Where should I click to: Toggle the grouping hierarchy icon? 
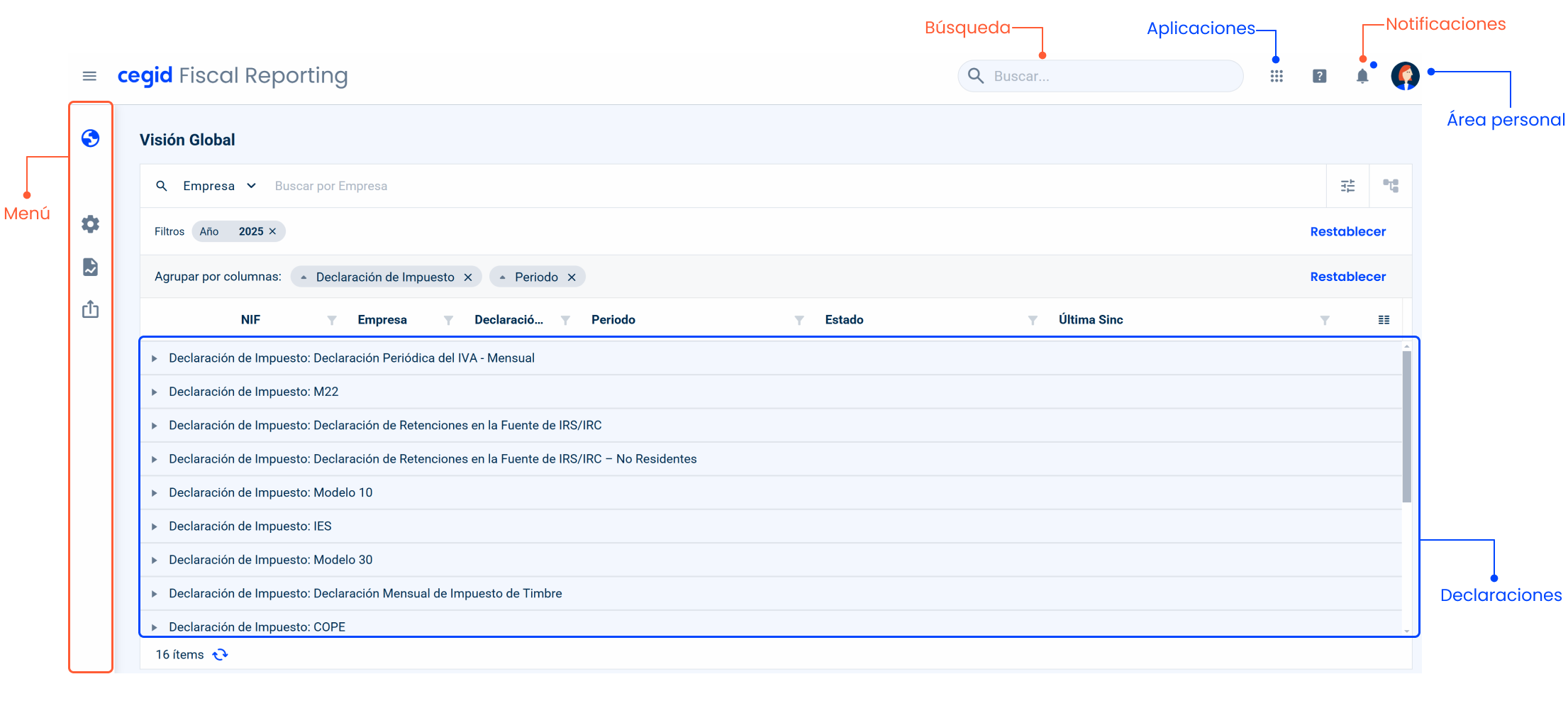pos(1390,186)
